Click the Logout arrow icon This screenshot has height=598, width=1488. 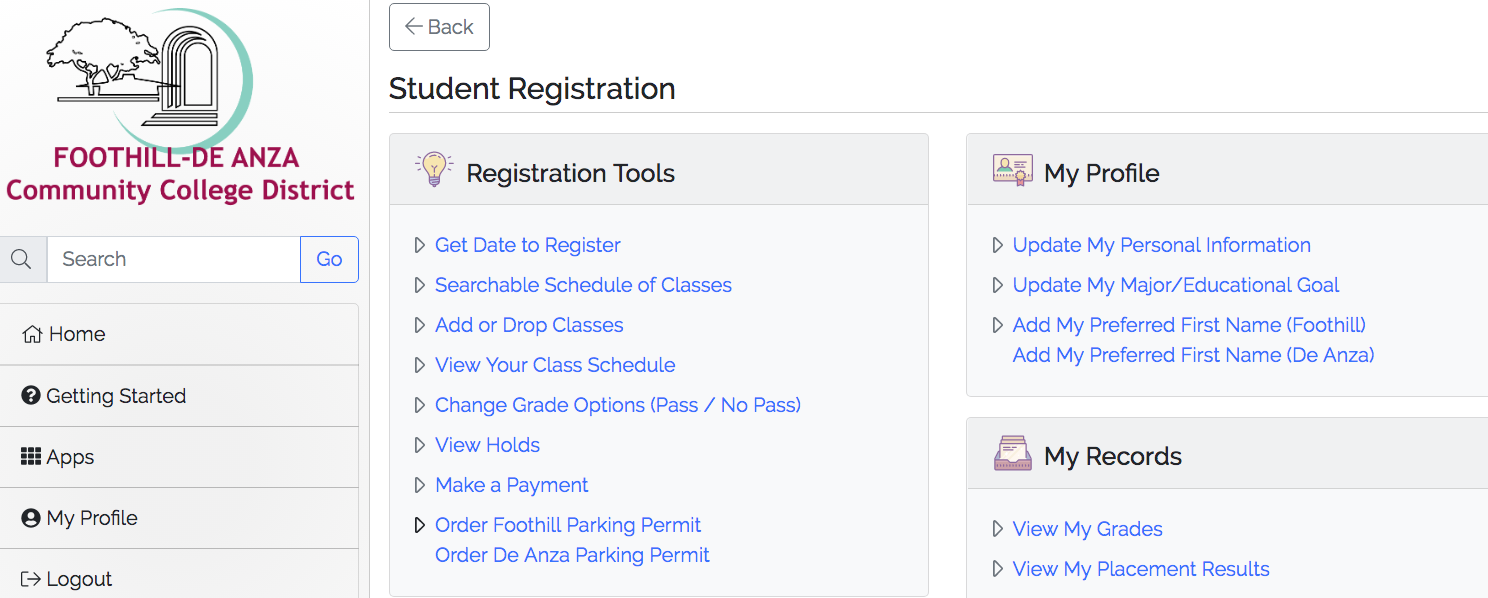click(x=28, y=578)
